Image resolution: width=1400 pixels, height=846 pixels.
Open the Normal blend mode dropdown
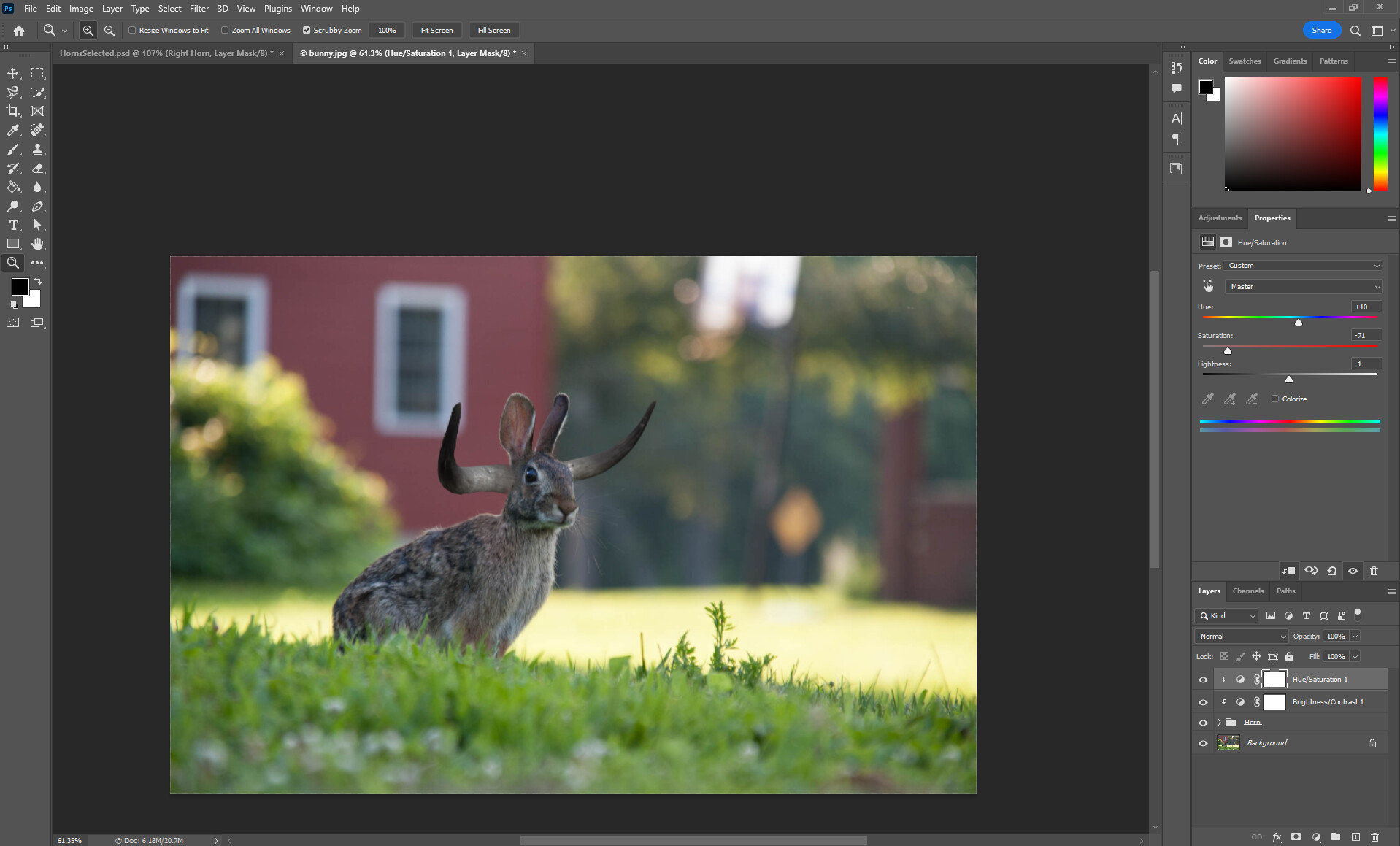coord(1242,637)
